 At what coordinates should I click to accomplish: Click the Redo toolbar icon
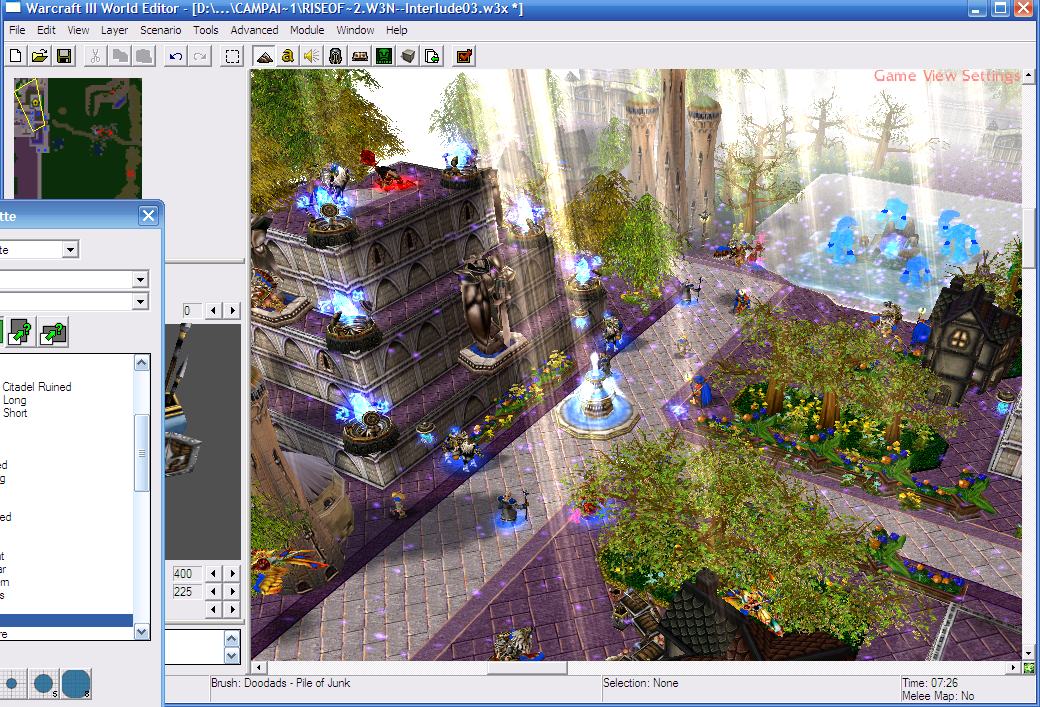(200, 56)
